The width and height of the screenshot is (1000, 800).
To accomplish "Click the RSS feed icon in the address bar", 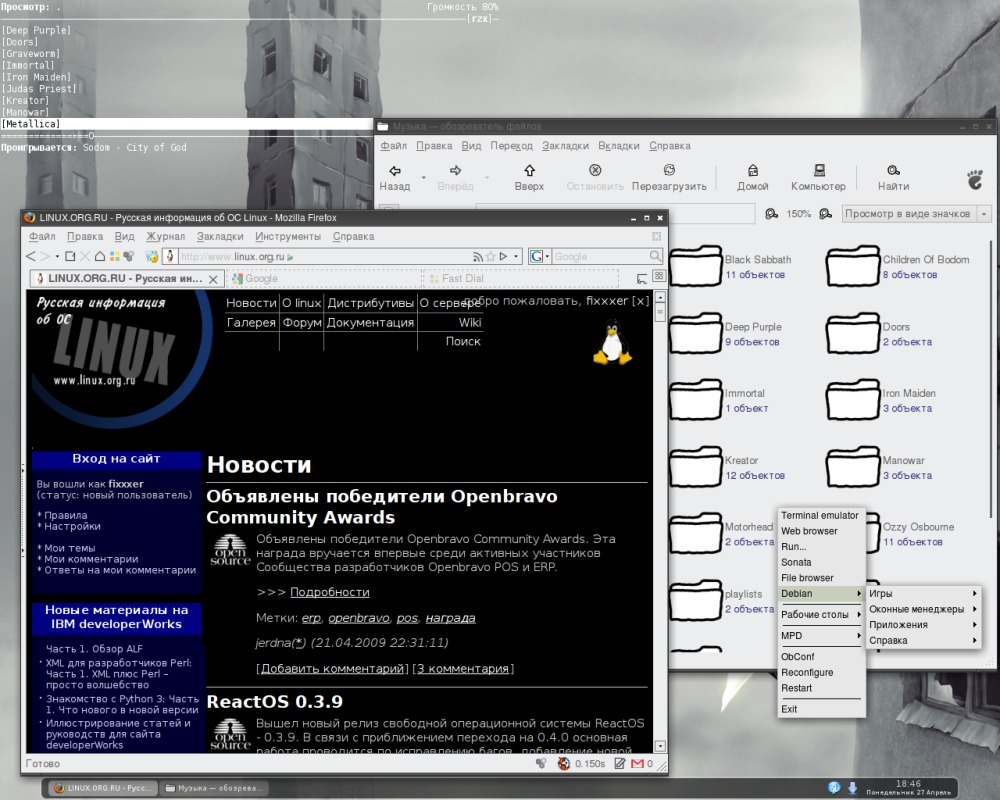I will 477,256.
